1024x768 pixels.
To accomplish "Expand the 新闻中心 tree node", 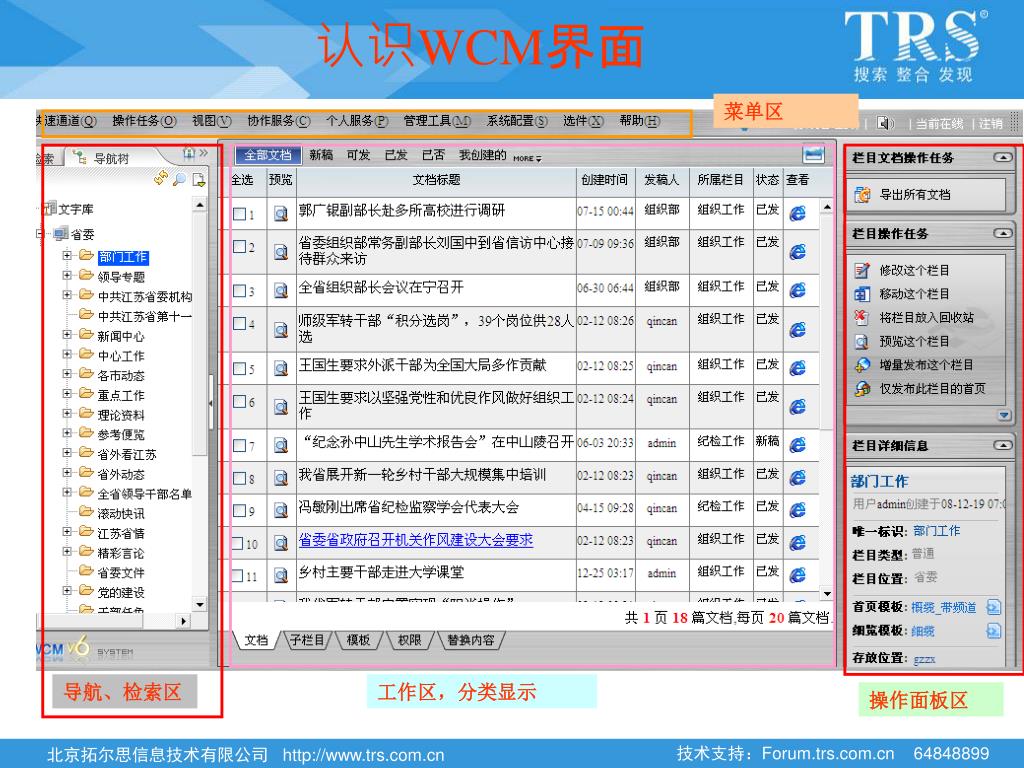I will [x=67, y=334].
